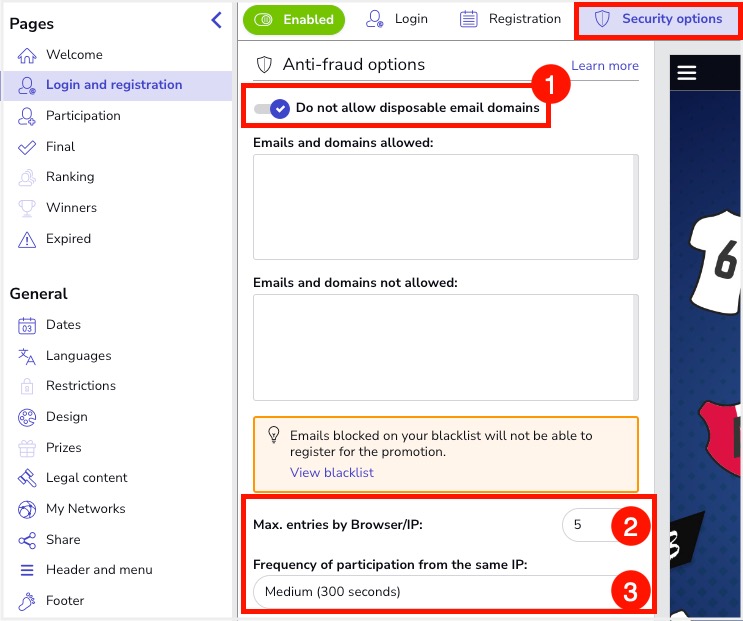Switch to the Registration tab
The height and width of the screenshot is (621, 743).
tap(510, 19)
